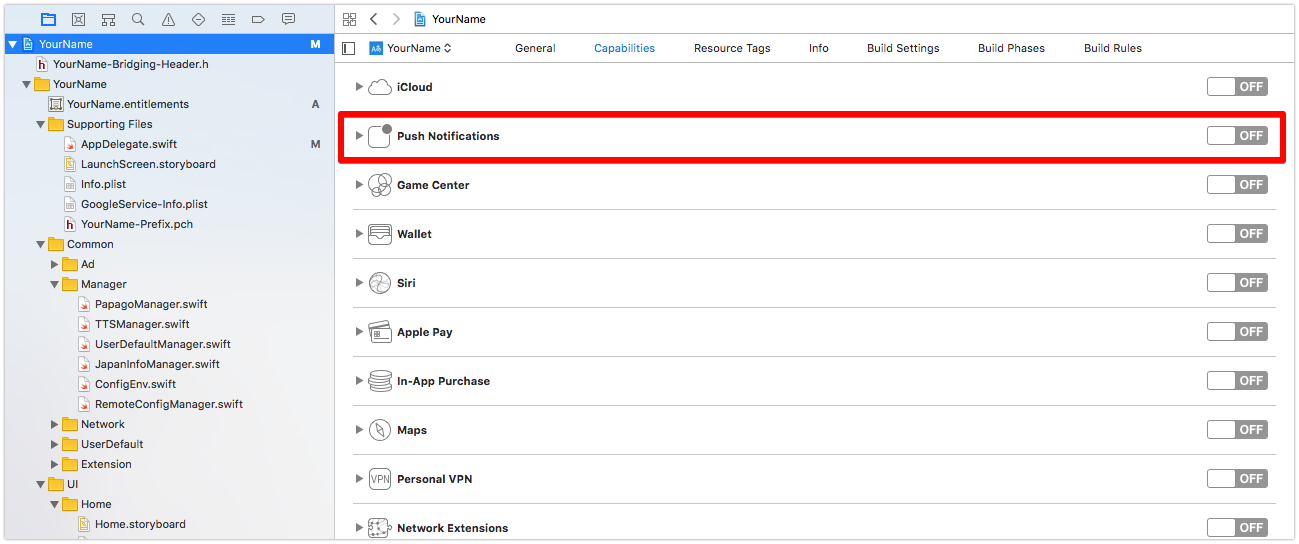Open the Issue navigator warning icon

[168, 19]
